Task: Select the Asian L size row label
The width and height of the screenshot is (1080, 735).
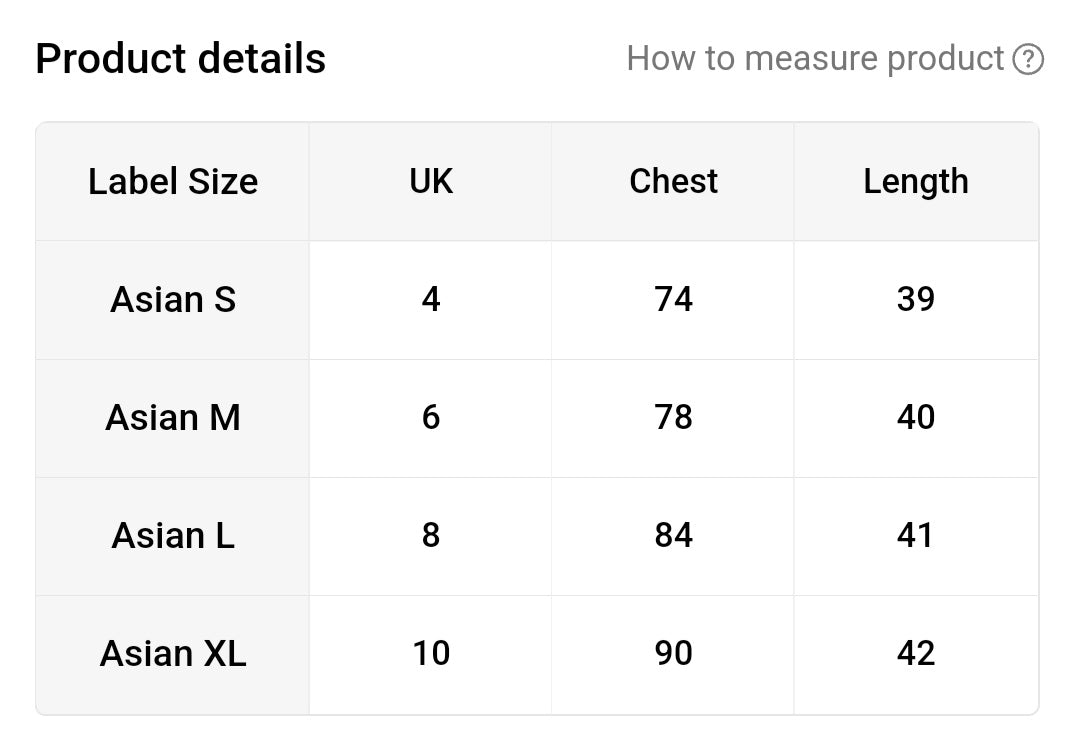Action: (x=173, y=536)
